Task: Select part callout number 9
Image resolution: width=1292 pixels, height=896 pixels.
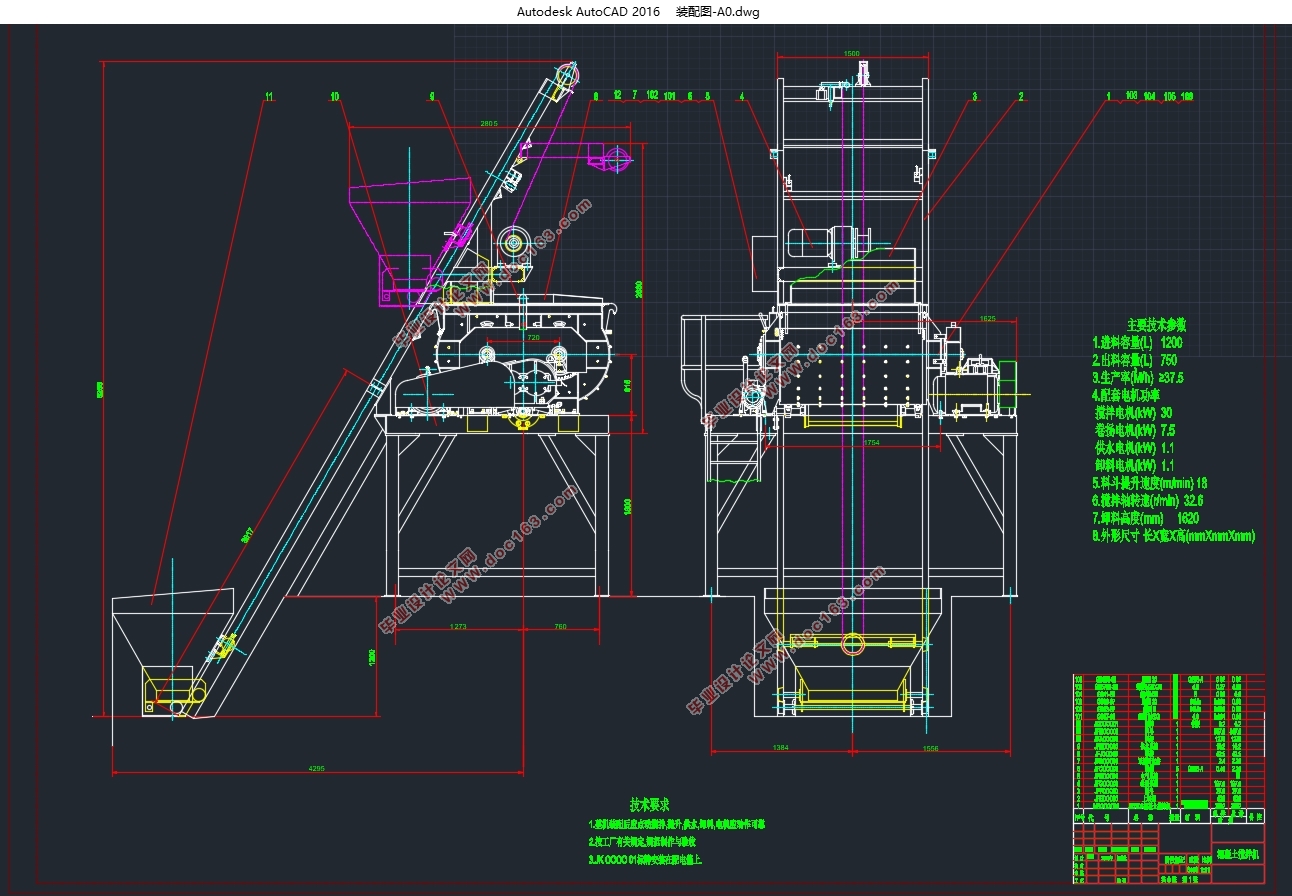Action: [x=432, y=97]
